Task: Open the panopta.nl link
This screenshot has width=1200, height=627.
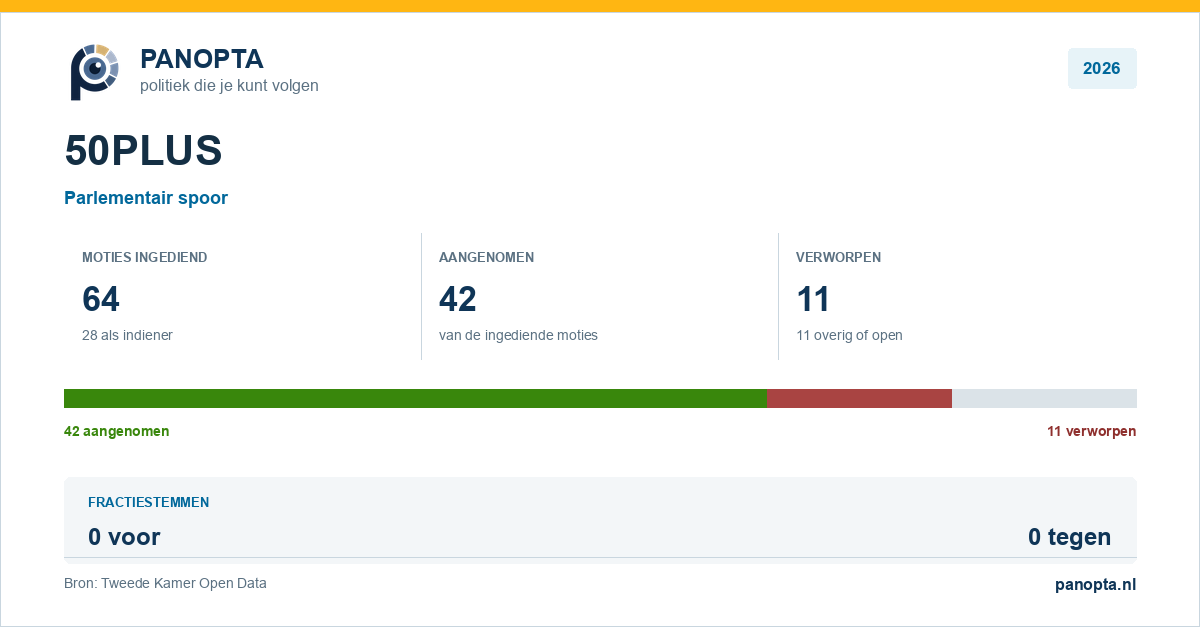Action: click(x=1095, y=585)
